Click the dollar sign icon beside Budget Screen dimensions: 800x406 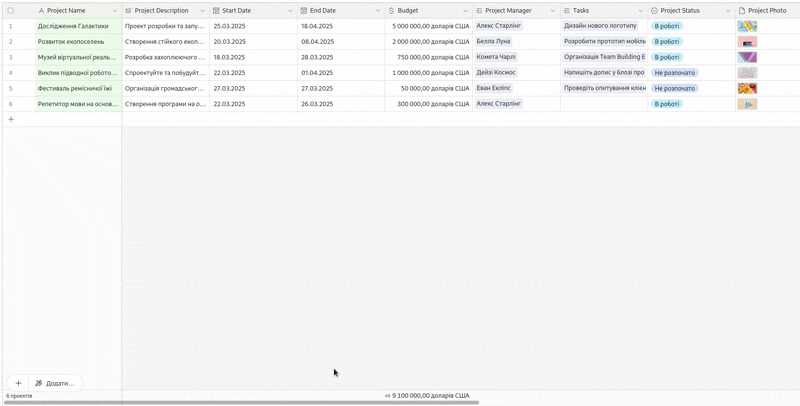[391, 11]
